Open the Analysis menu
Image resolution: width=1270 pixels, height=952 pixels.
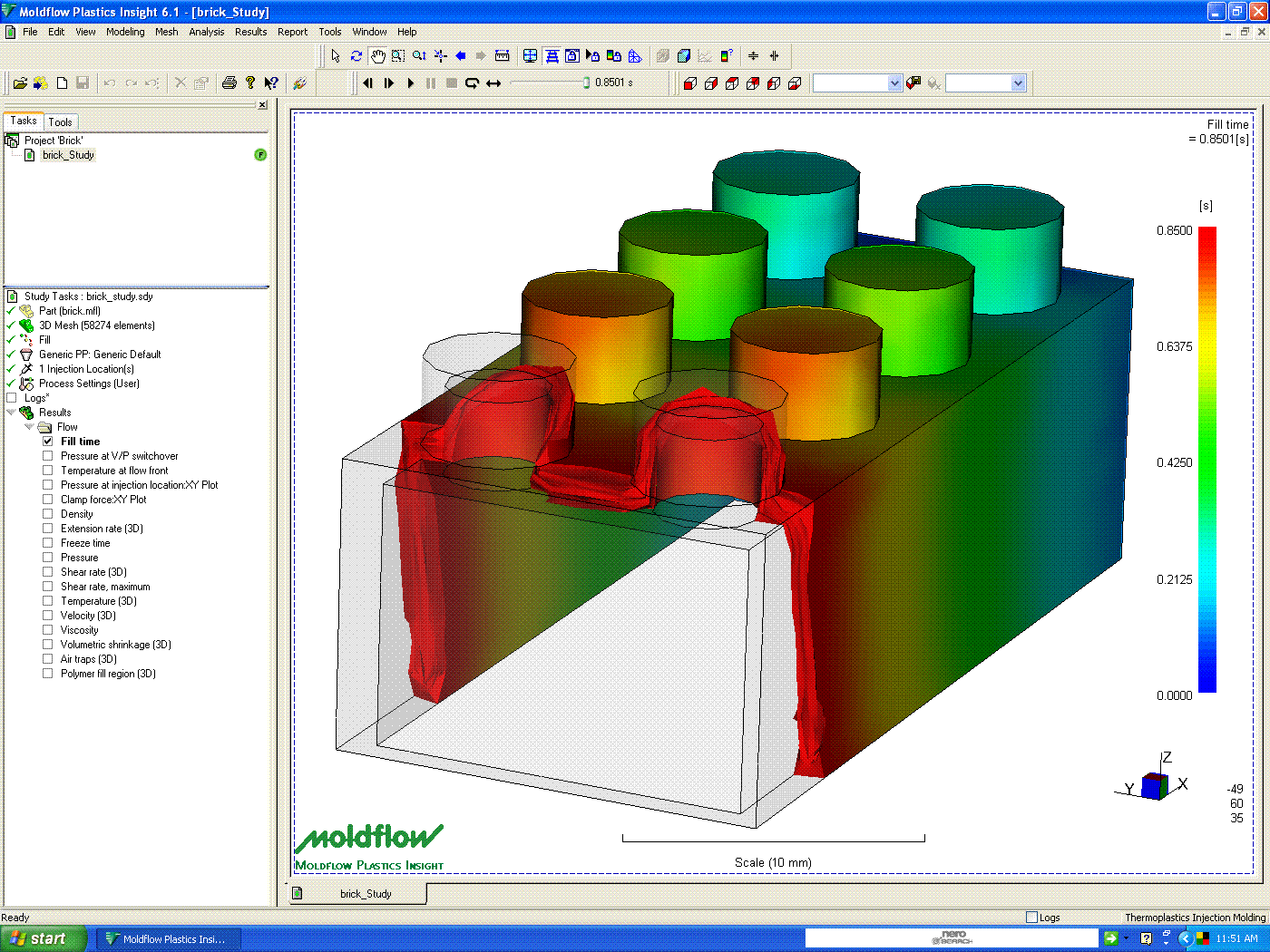click(x=207, y=32)
